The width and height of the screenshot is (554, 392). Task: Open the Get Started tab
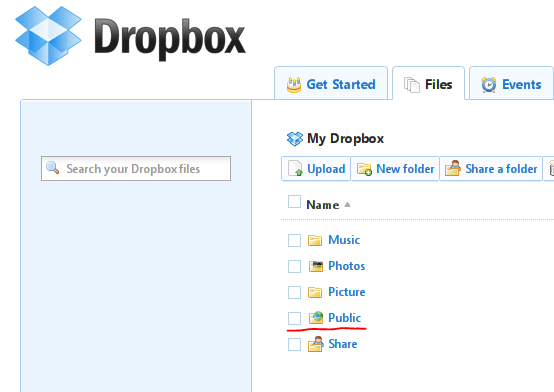coord(331,83)
